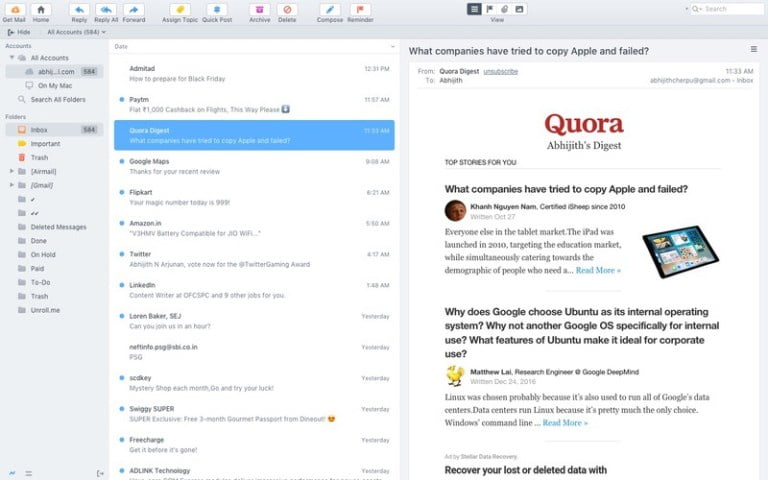This screenshot has width=768, height=480.
Task: Open the Swiggy SUPER email
Action: click(254, 413)
